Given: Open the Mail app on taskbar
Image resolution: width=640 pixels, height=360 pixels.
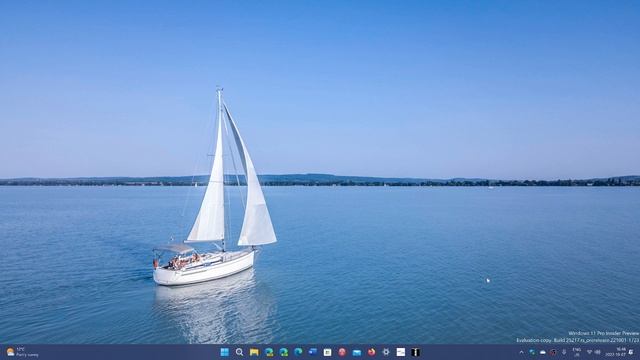Looking at the screenshot, I should [357, 352].
